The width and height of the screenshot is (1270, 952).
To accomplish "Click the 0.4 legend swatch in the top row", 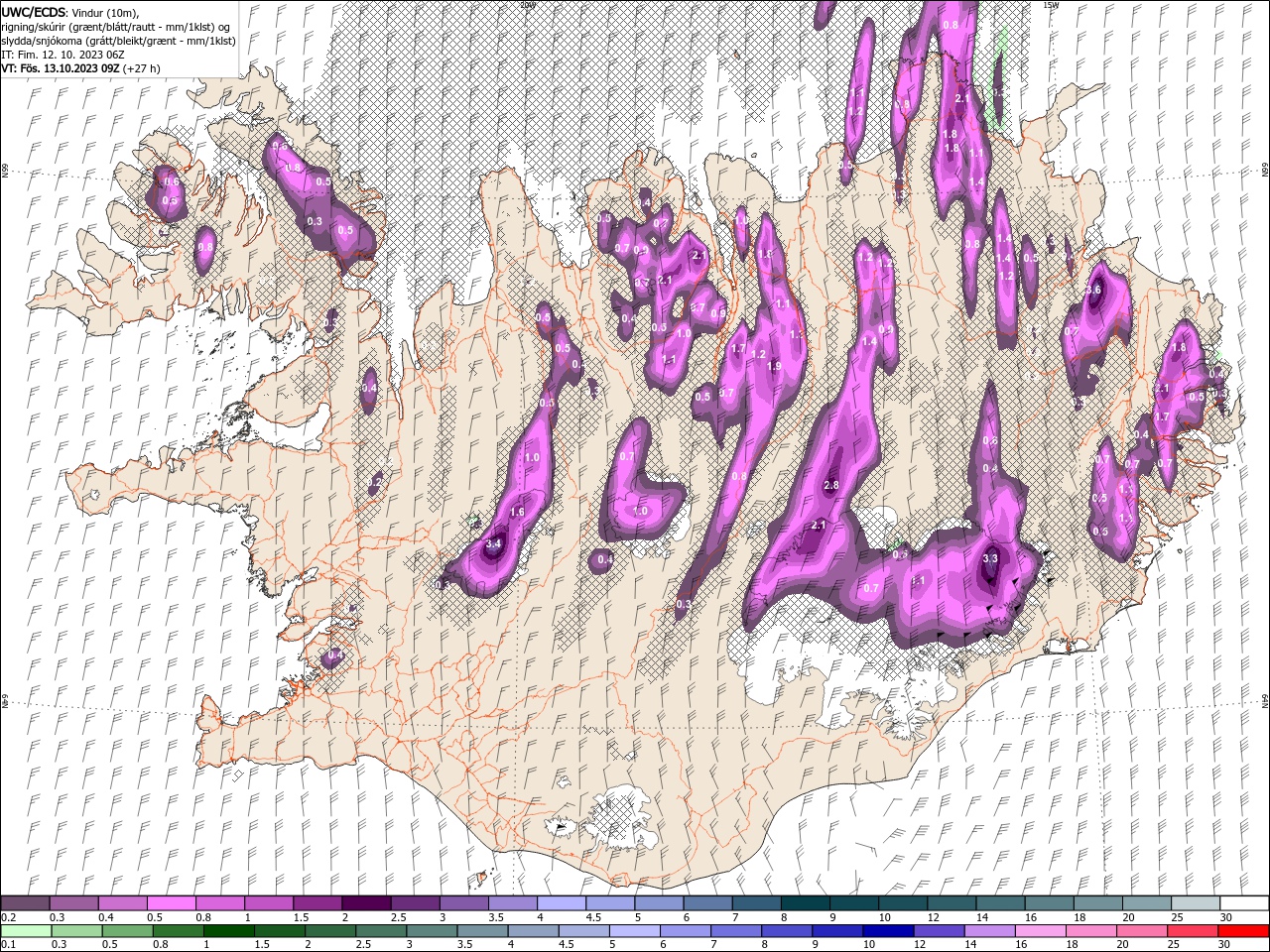I will click(122, 903).
